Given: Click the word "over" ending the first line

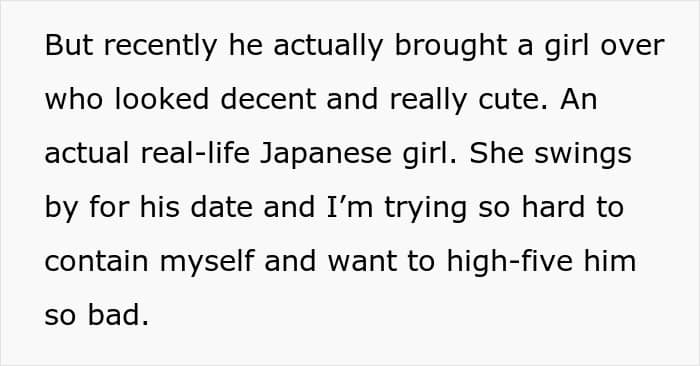Looking at the screenshot, I should click(633, 47).
